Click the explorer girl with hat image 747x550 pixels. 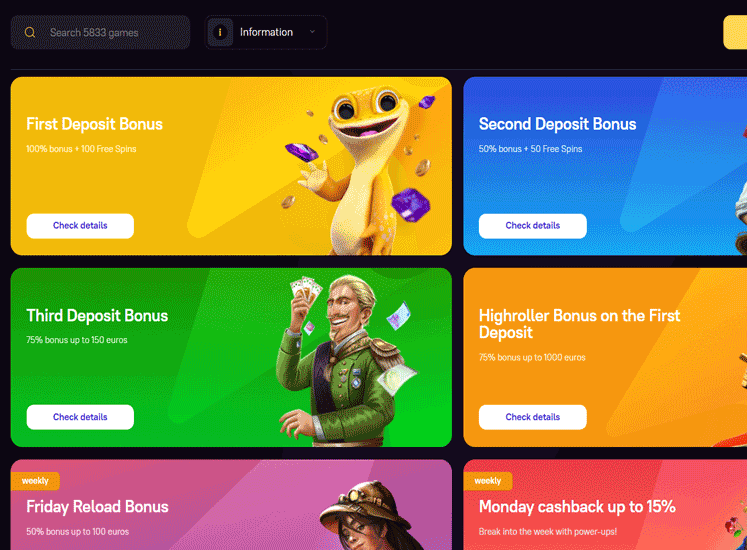(369, 516)
